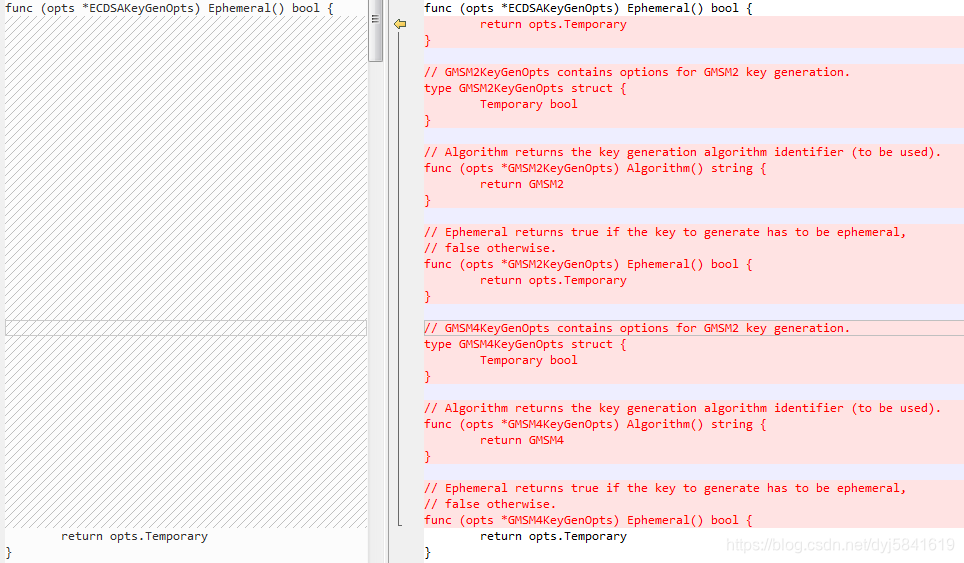Click 'Temporary bool' inside GMSM4KeyGenOpts struct
964x563 pixels.
tap(529, 360)
